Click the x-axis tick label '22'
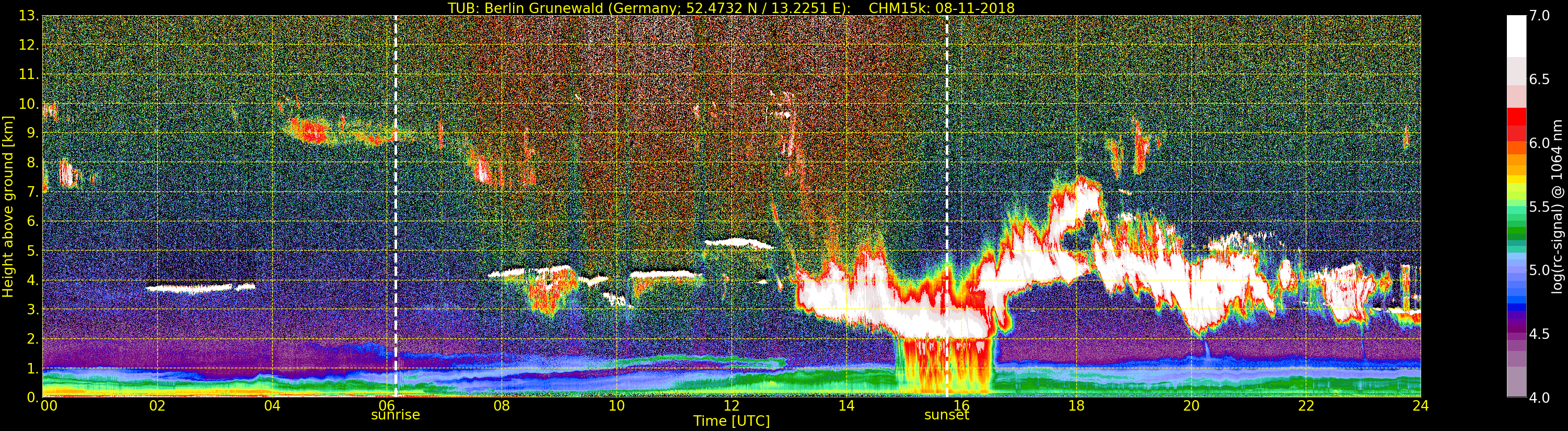 coord(1306,406)
